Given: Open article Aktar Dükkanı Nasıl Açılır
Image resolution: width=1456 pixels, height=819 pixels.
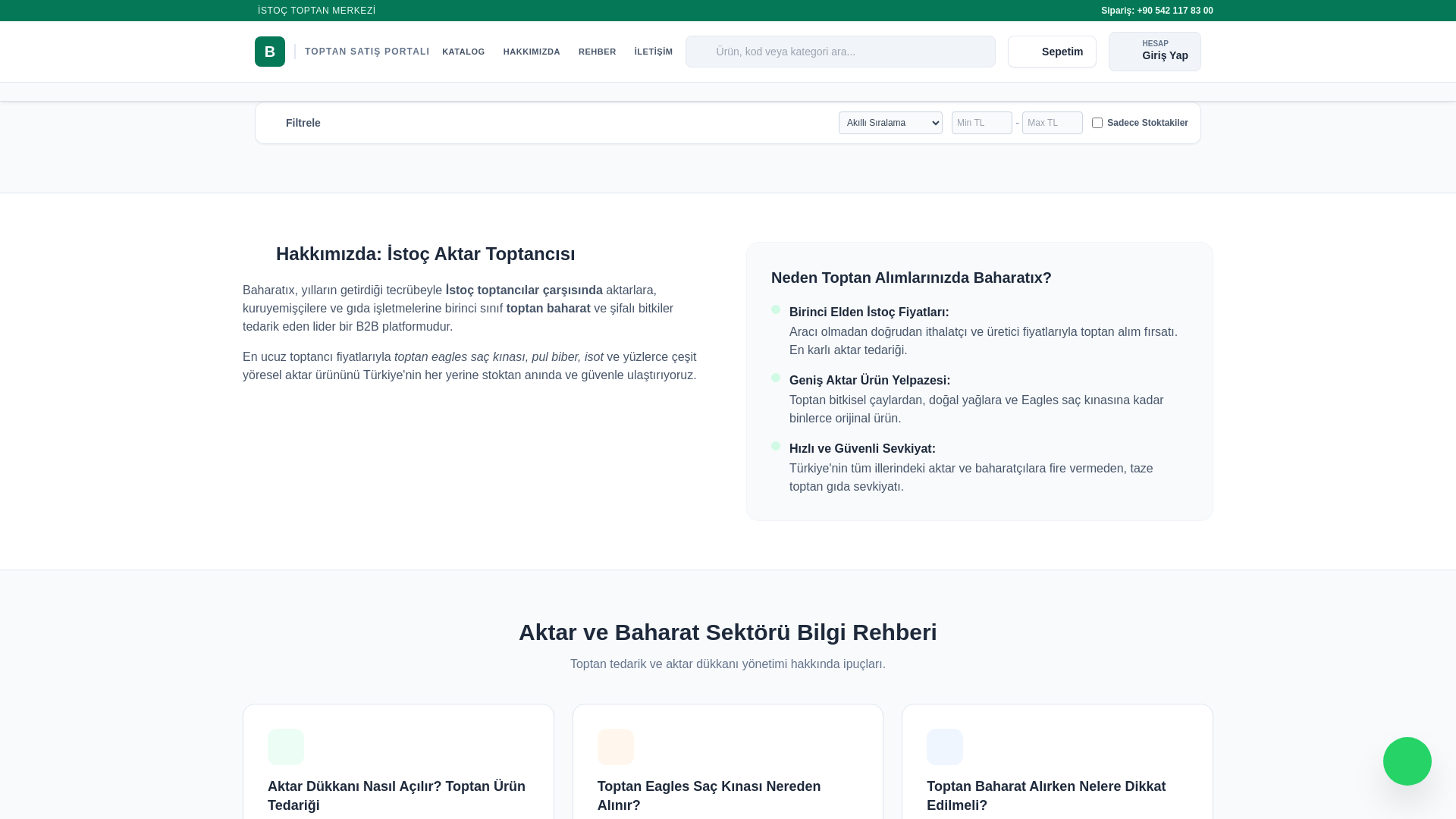Looking at the screenshot, I should [x=397, y=795].
